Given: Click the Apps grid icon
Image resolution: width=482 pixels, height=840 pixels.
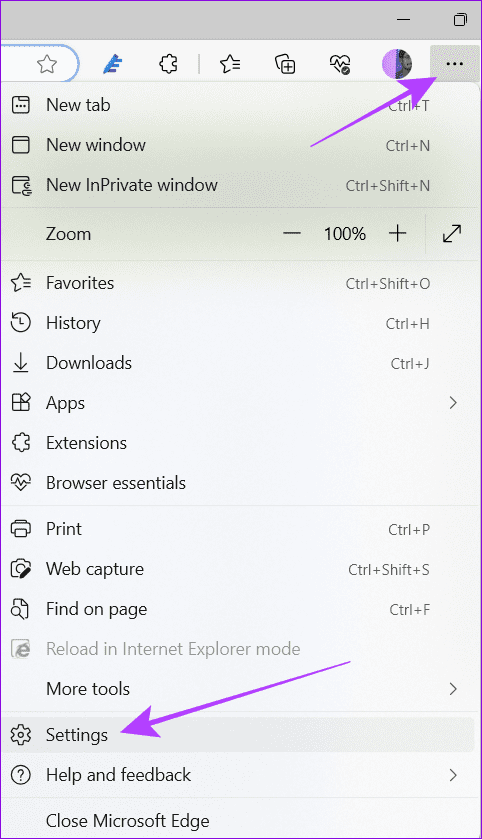Looking at the screenshot, I should tap(21, 403).
